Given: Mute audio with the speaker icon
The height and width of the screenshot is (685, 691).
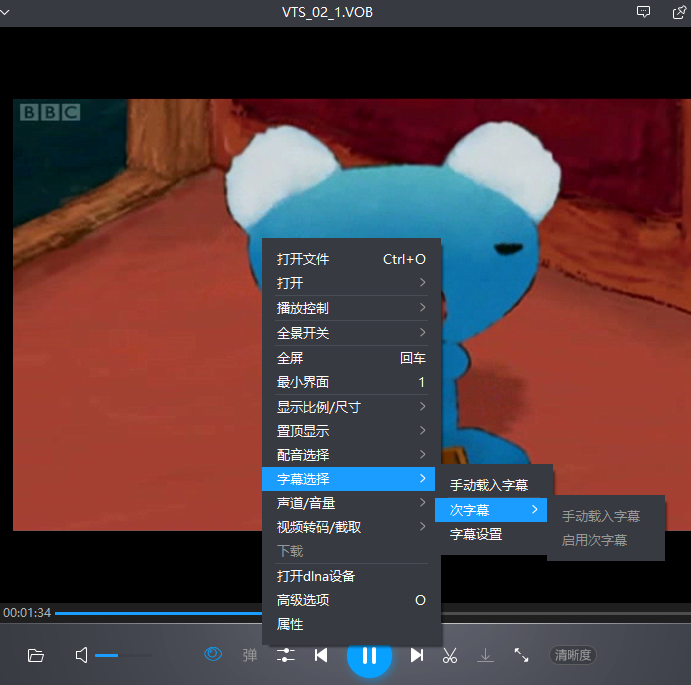Looking at the screenshot, I should tap(82, 655).
